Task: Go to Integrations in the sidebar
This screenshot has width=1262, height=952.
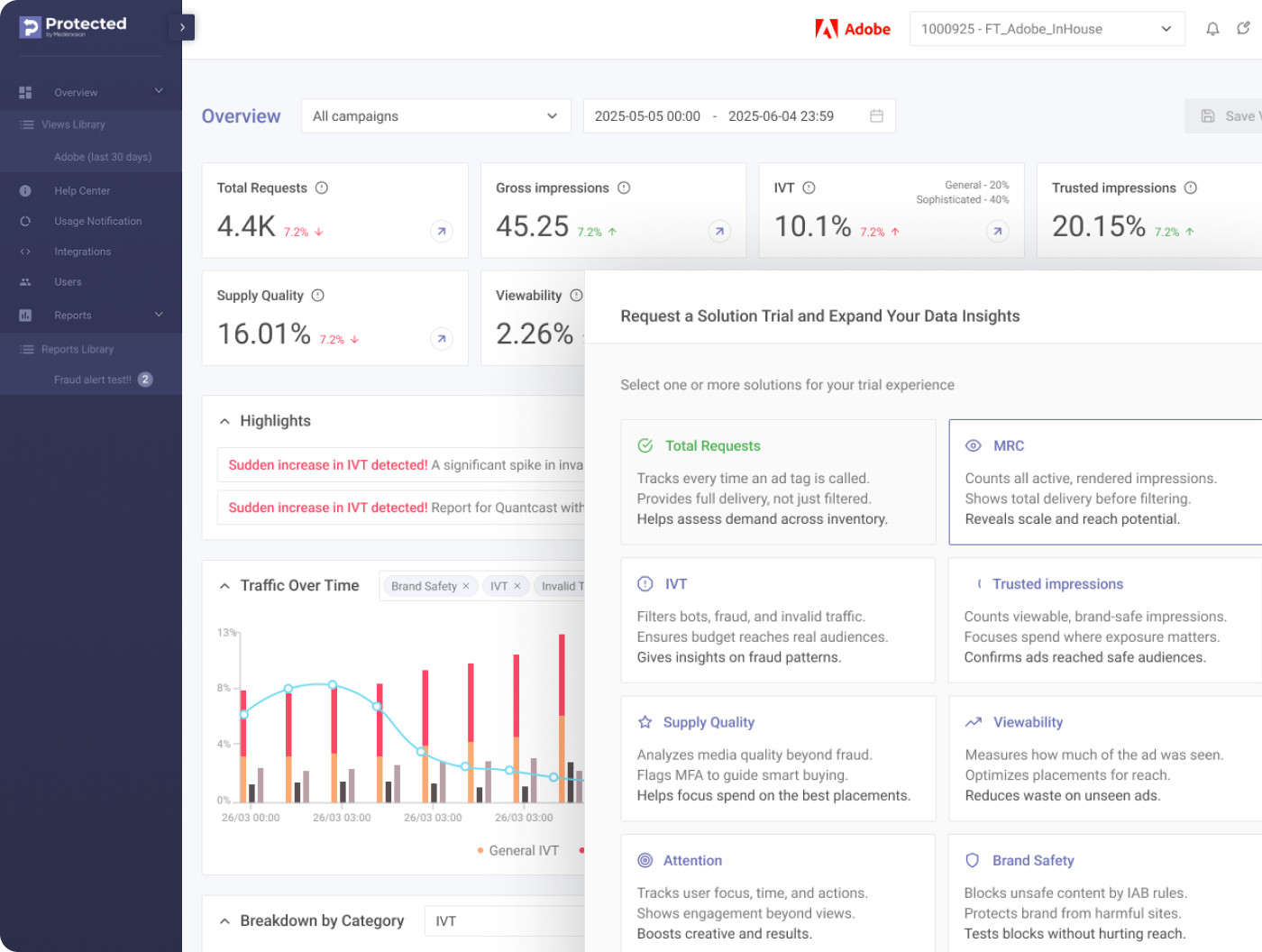Action: tap(82, 252)
